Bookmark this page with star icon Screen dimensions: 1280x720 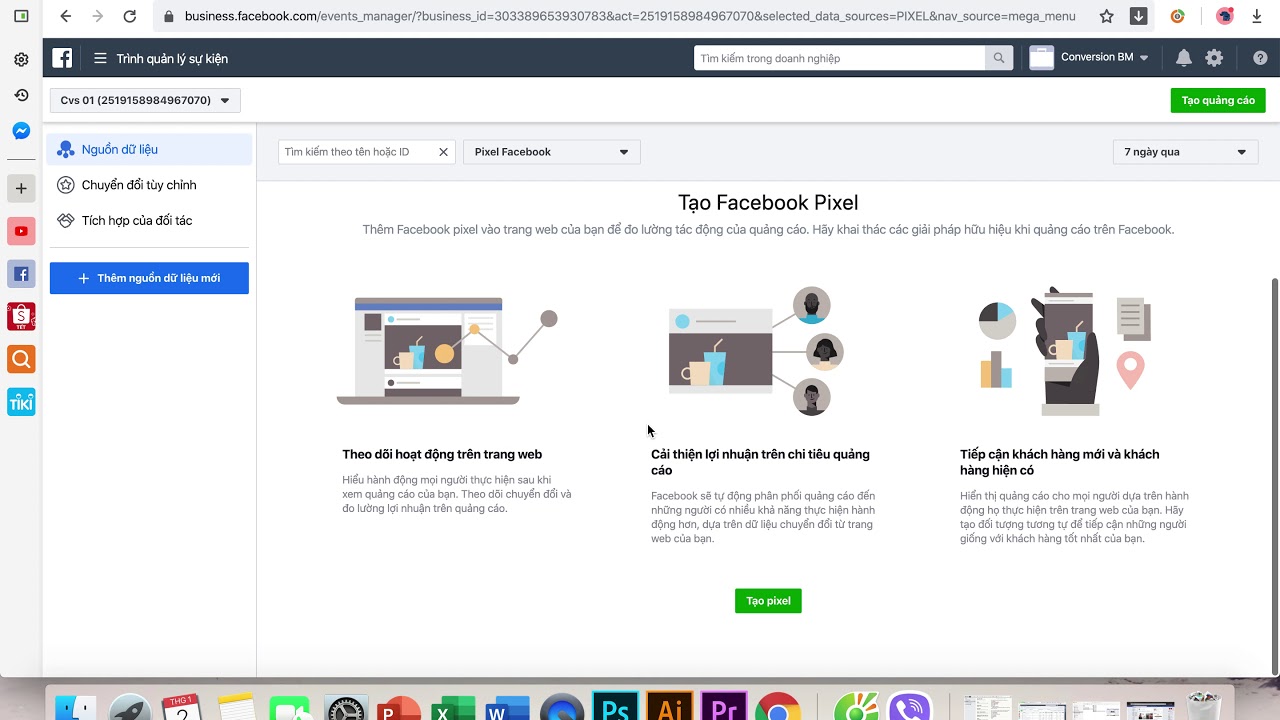point(1106,16)
